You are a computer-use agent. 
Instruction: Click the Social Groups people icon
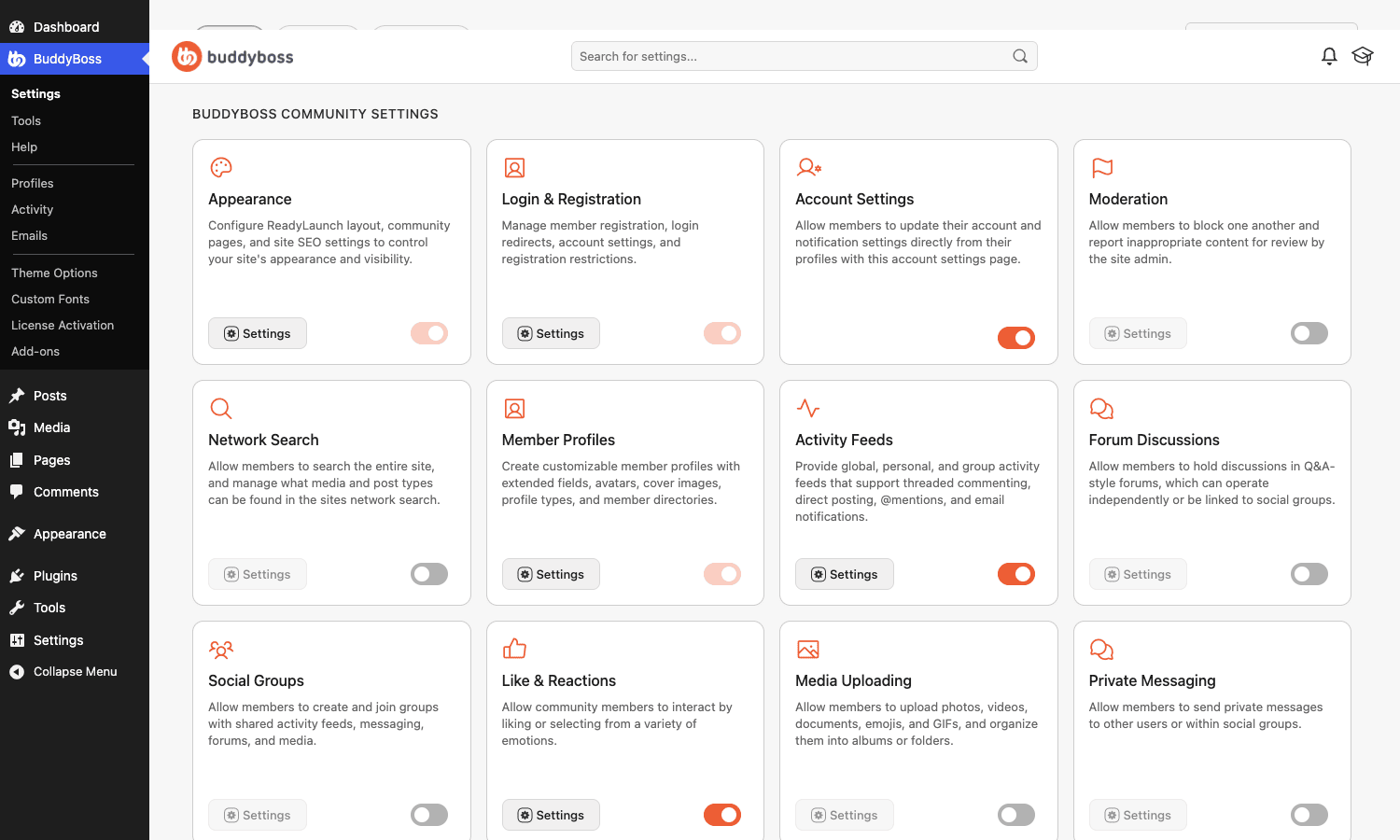click(221, 649)
